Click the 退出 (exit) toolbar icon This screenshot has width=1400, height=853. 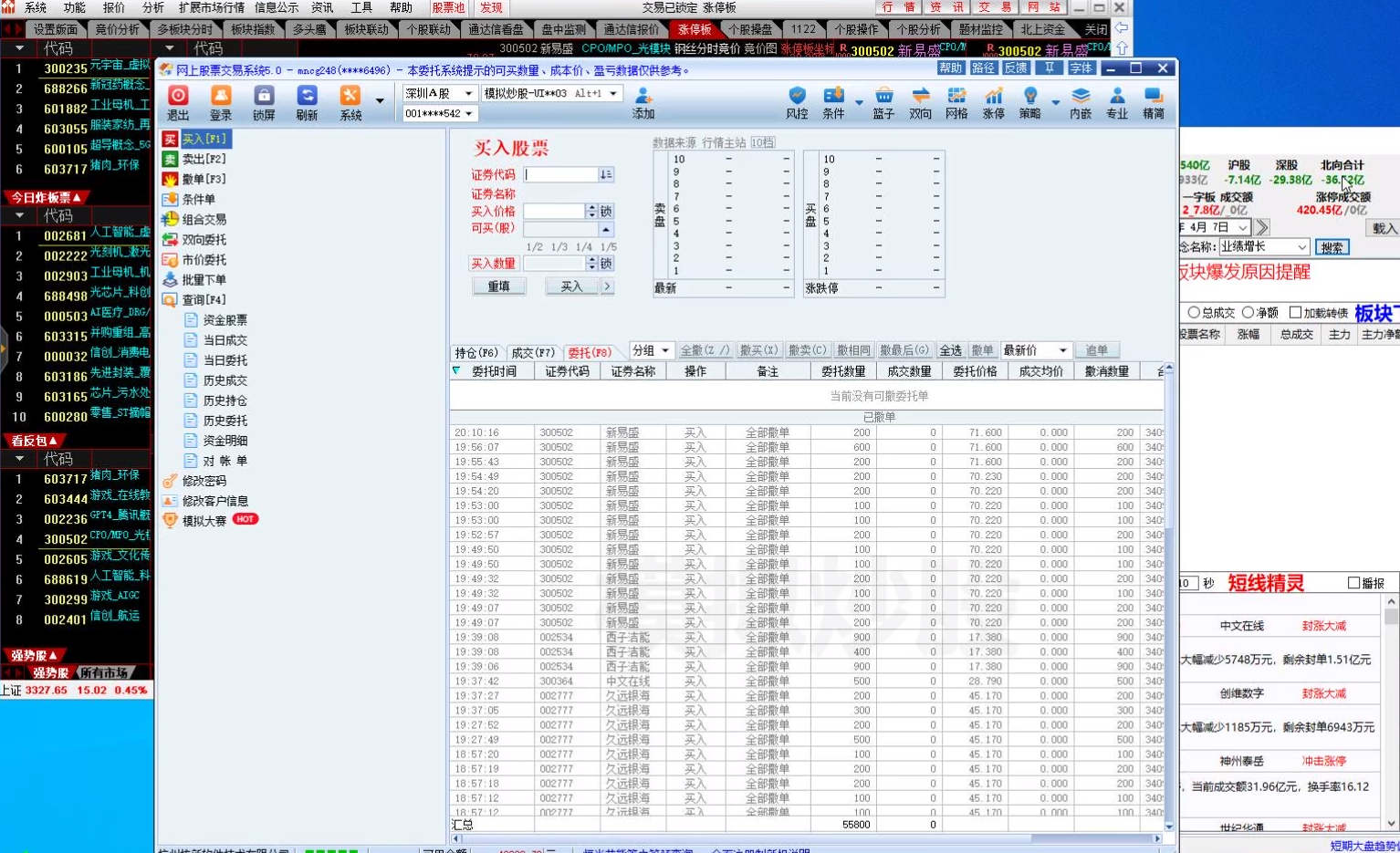tap(178, 102)
